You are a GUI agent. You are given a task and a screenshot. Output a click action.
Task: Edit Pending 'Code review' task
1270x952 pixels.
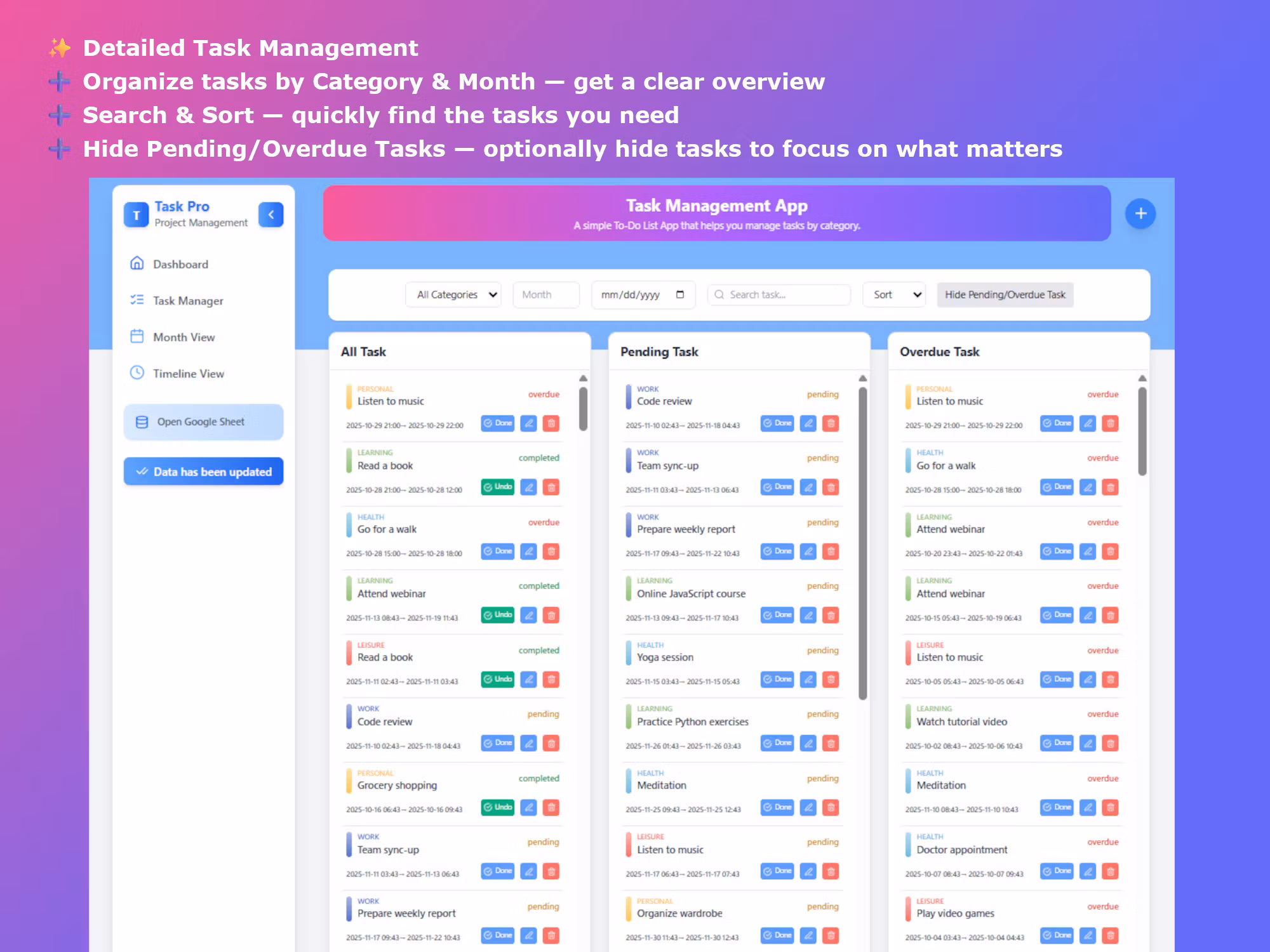[808, 423]
